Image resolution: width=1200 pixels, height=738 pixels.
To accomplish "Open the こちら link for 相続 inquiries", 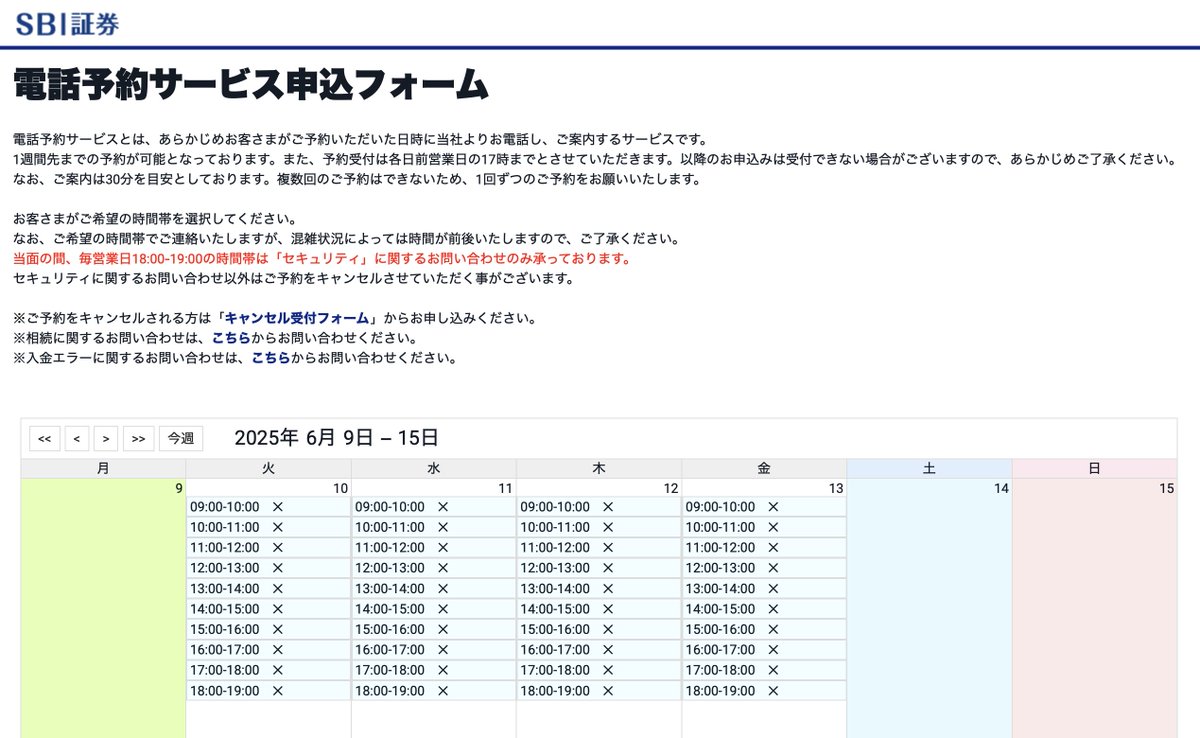I will 231,338.
